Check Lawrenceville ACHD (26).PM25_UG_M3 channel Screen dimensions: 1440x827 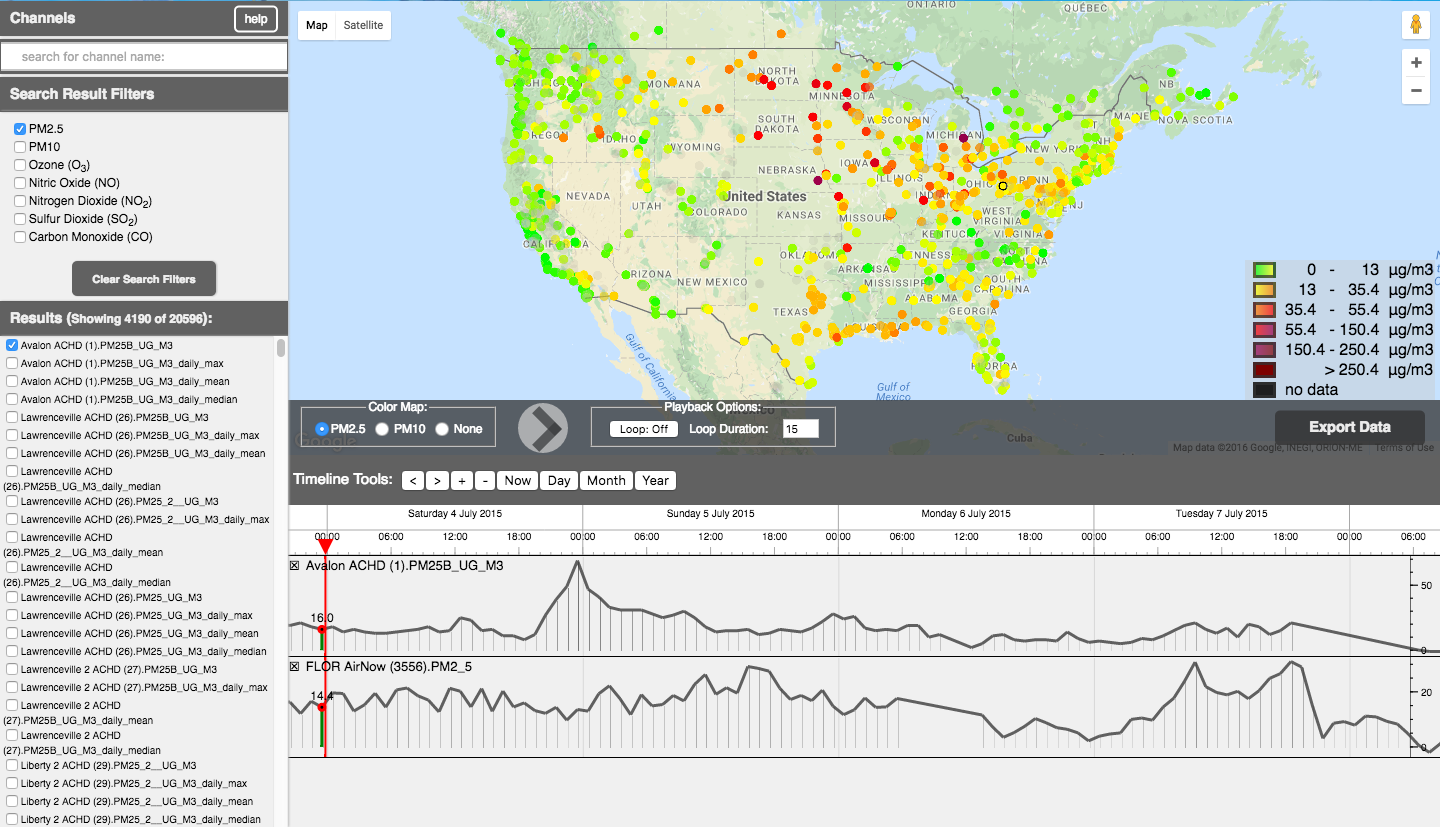click(12, 597)
